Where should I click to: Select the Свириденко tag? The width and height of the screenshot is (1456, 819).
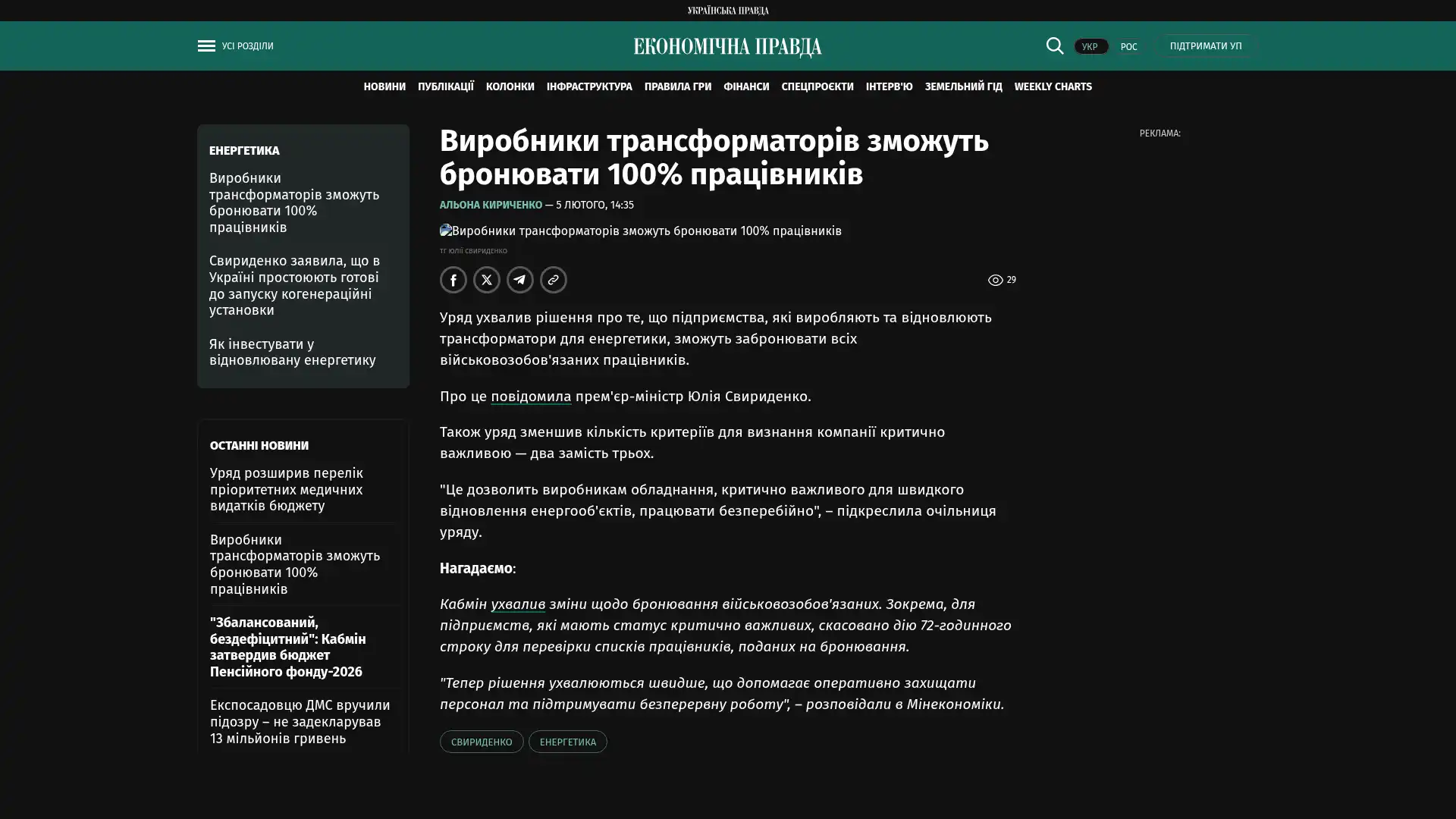481,742
